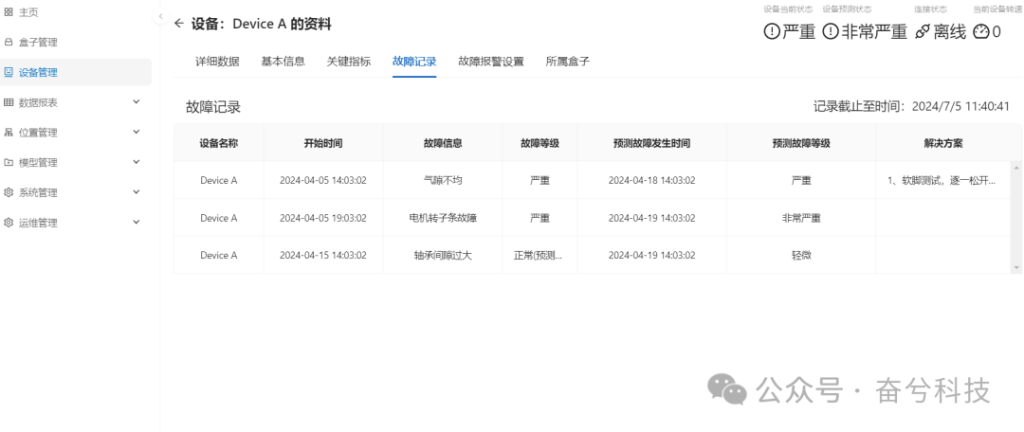Viewport: 1024px width, 432px height.
Task: Open 设备管理 in the sidebar
Action: [x=38, y=72]
